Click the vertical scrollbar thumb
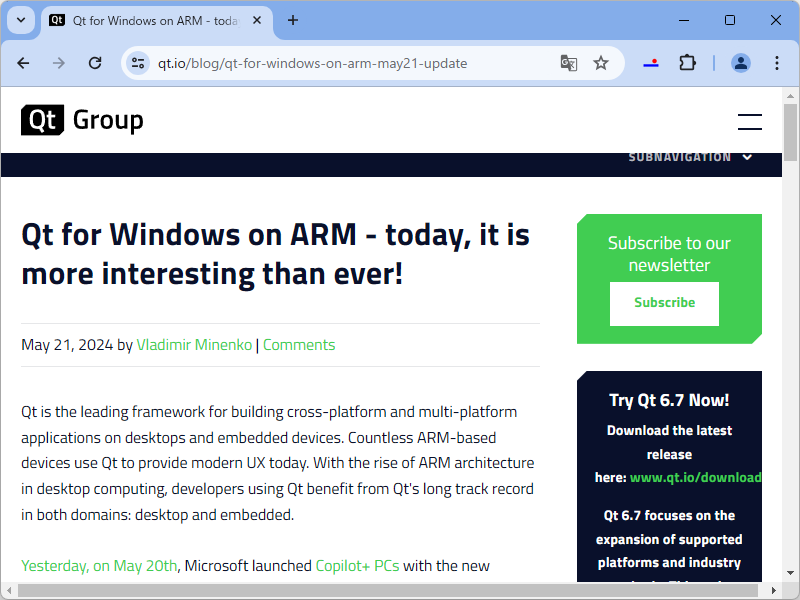The width and height of the screenshot is (800, 600). click(790, 133)
